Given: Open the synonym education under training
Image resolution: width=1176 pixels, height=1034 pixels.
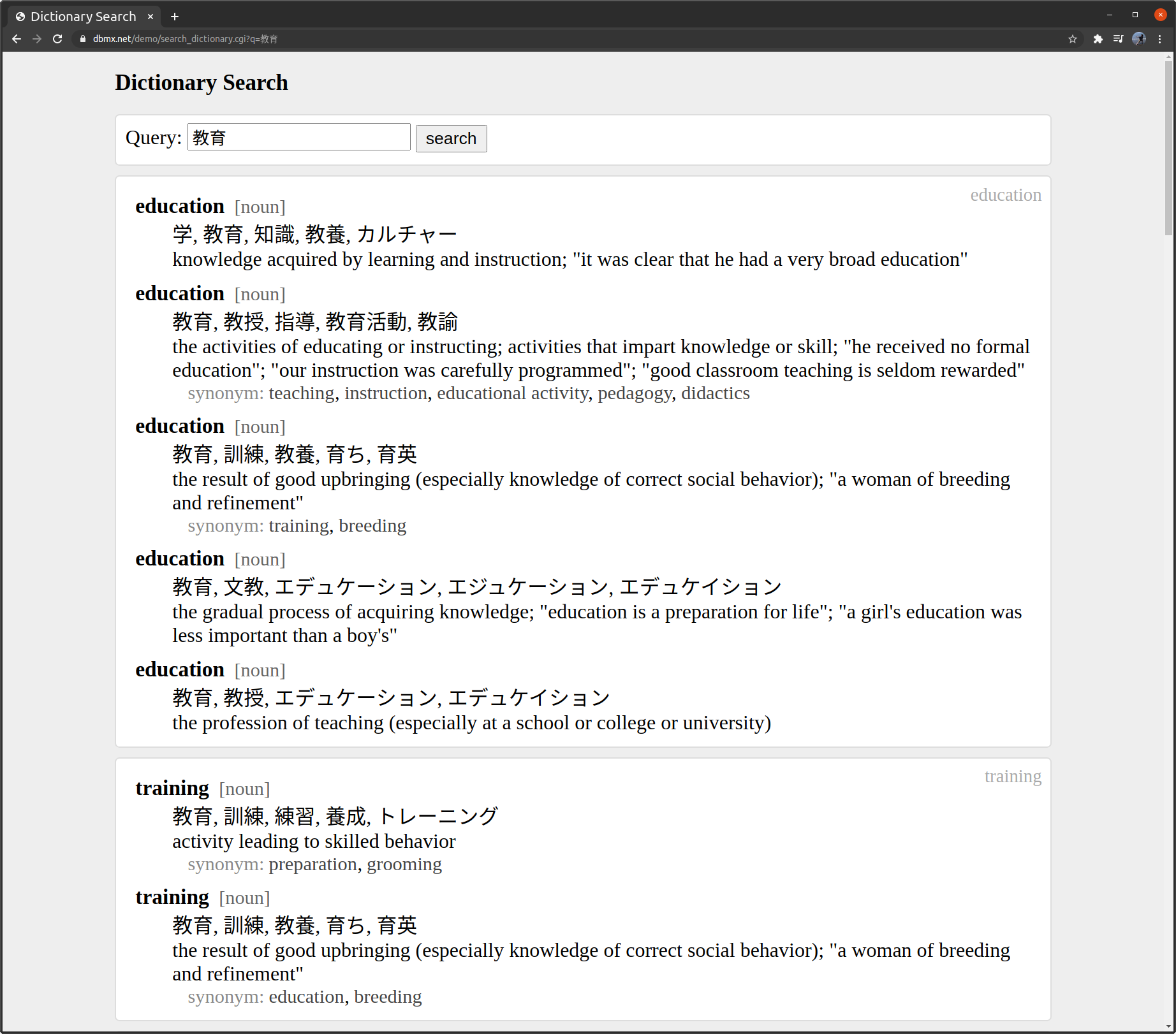Looking at the screenshot, I should click(306, 997).
